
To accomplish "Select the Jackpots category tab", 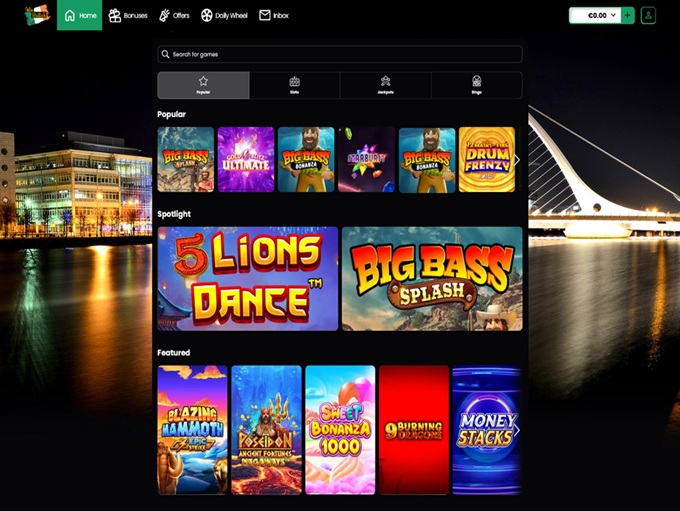I will pos(385,85).
